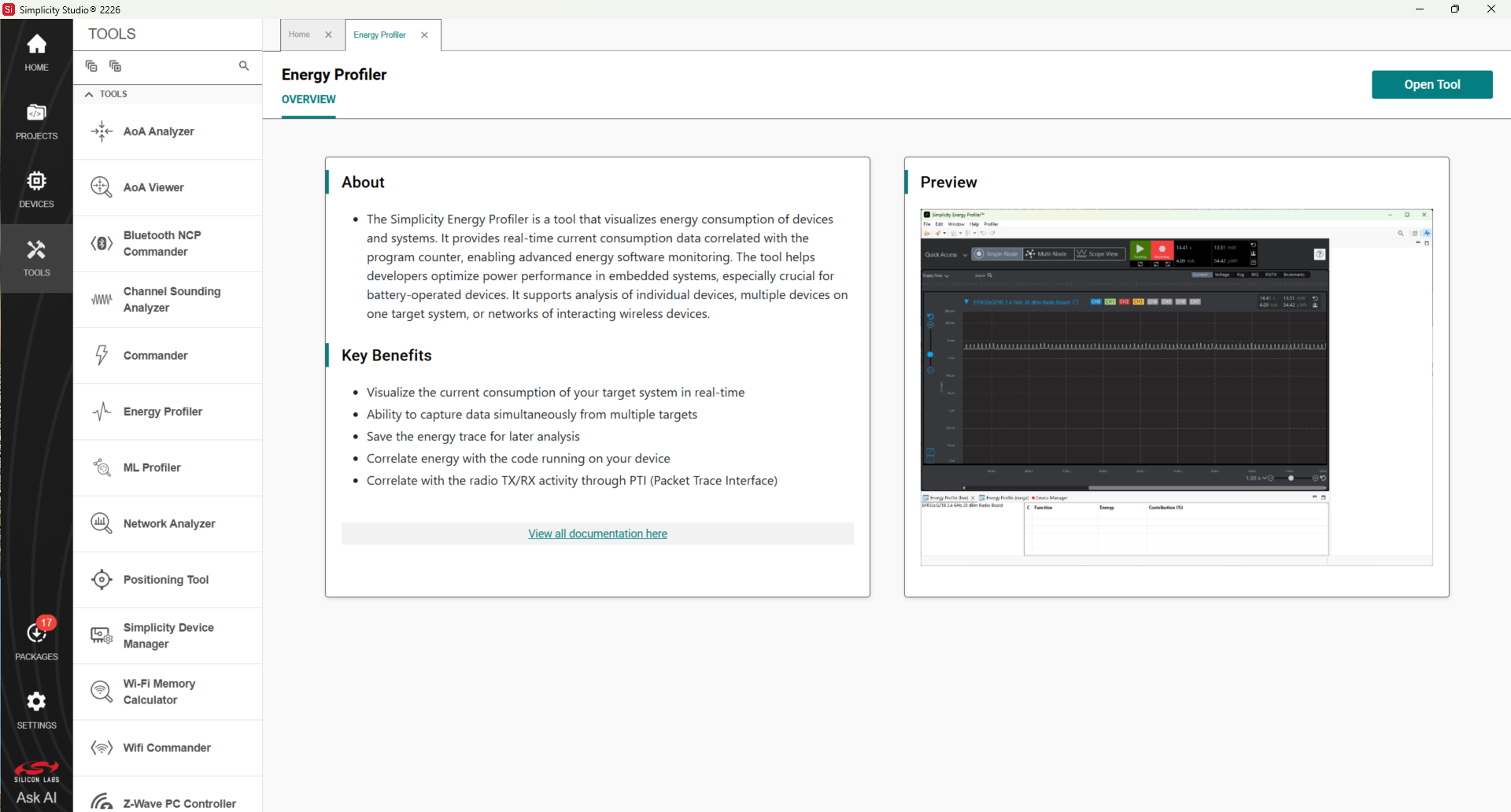This screenshot has height=812, width=1511.
Task: Open the Settings gear in sidebar
Action: tap(36, 710)
